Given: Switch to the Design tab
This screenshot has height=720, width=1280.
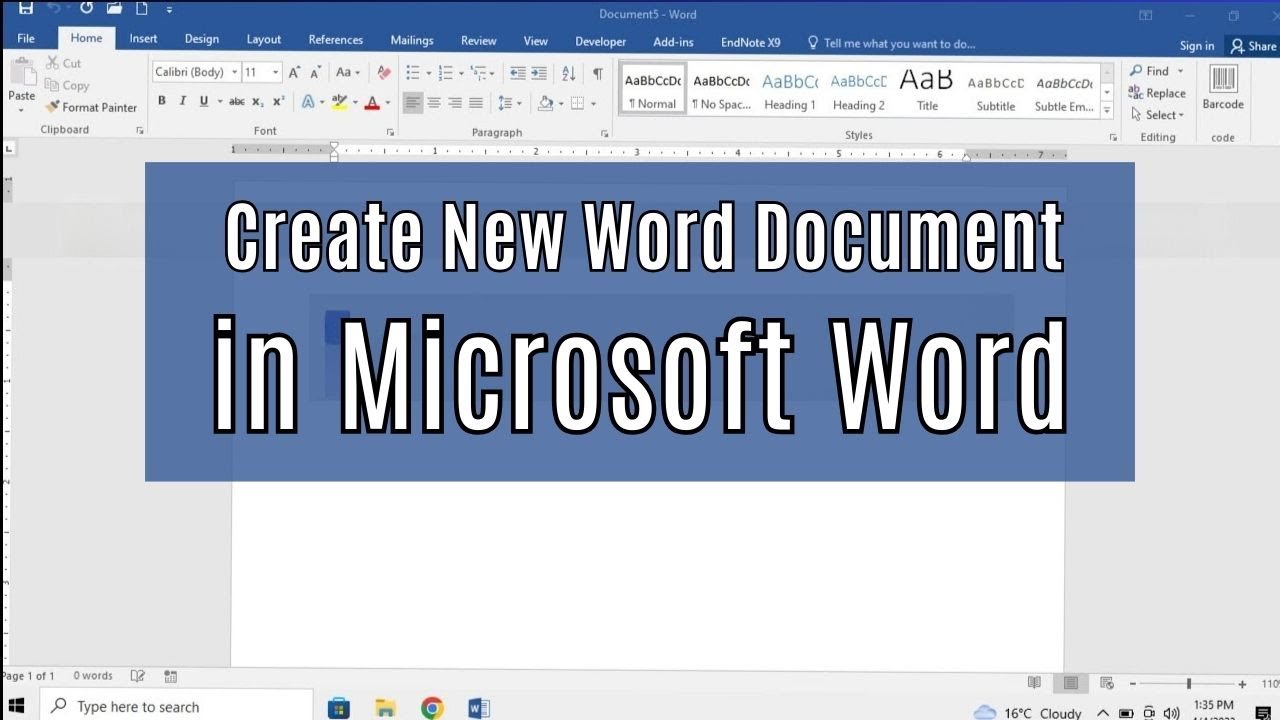Looking at the screenshot, I should pyautogui.click(x=201, y=39).
